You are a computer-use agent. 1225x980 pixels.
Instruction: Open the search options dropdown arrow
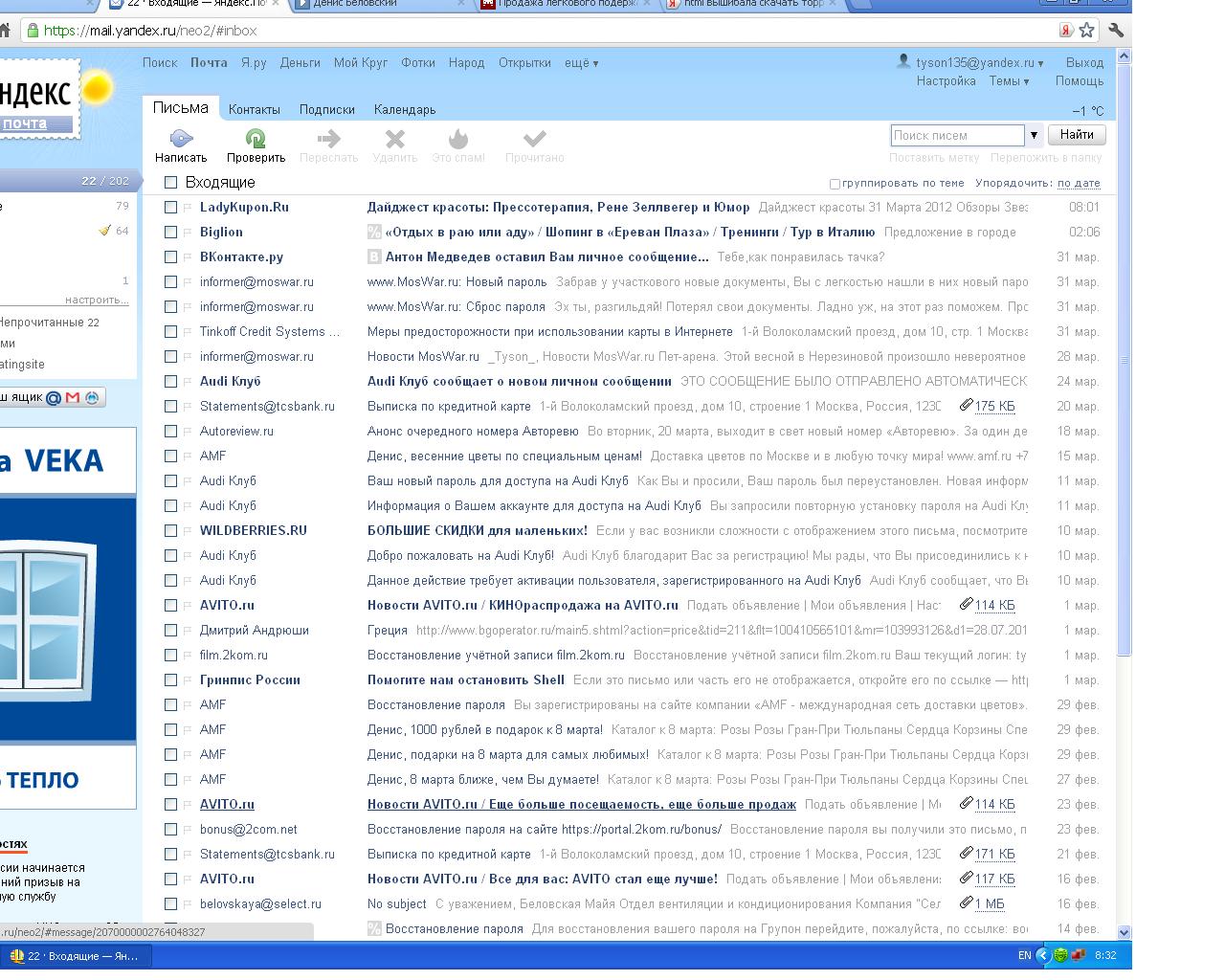[x=1034, y=135]
